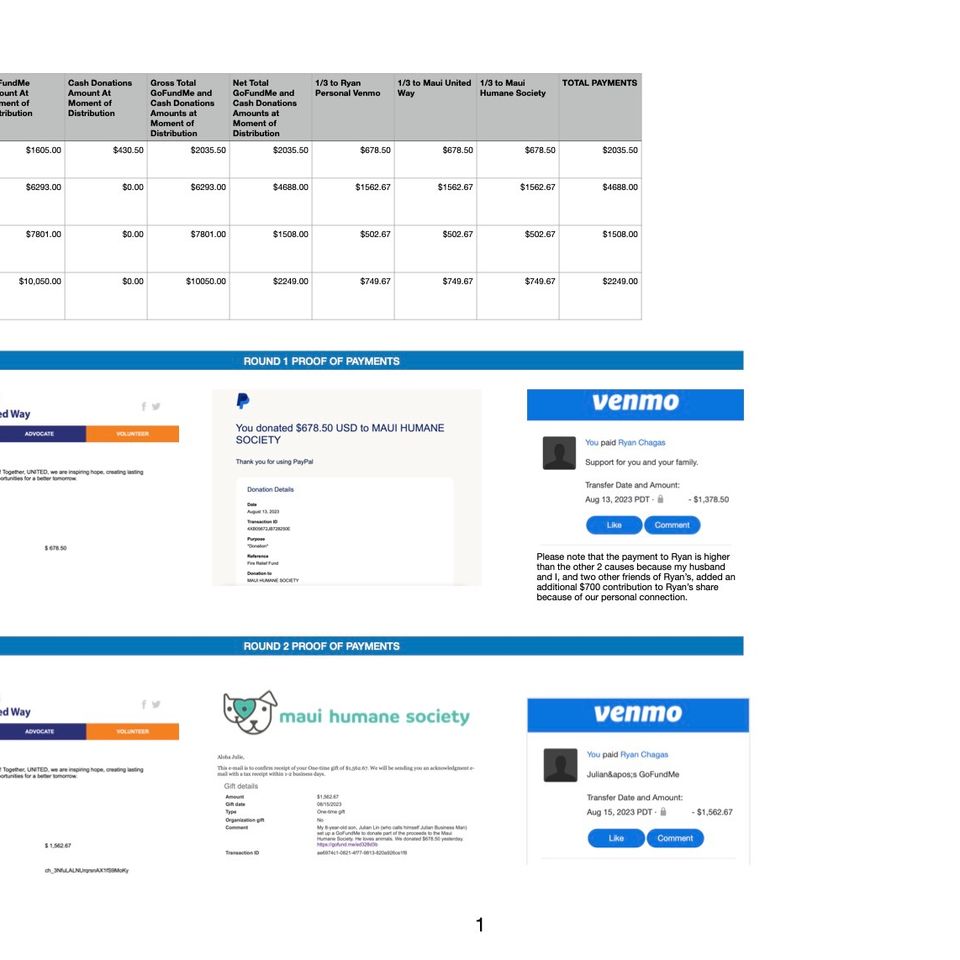Viewport: 960px width, 960px height.
Task: Open the VOLUNTEER tab in the Round 1 United Way page
Action: click(132, 433)
